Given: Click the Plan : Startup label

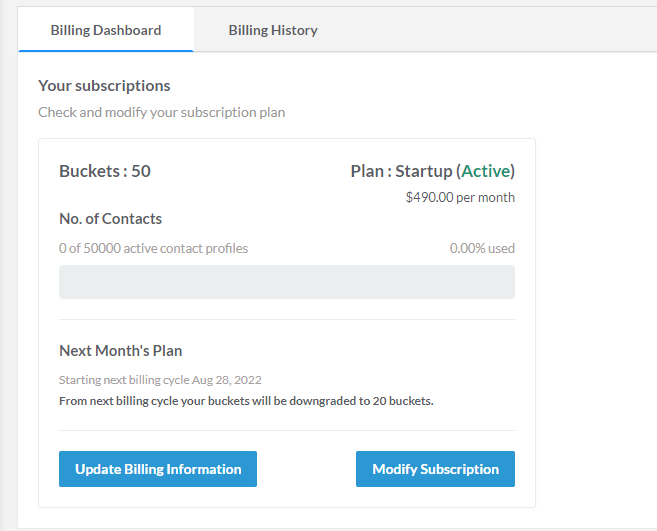Looking at the screenshot, I should pyautogui.click(x=401, y=171).
